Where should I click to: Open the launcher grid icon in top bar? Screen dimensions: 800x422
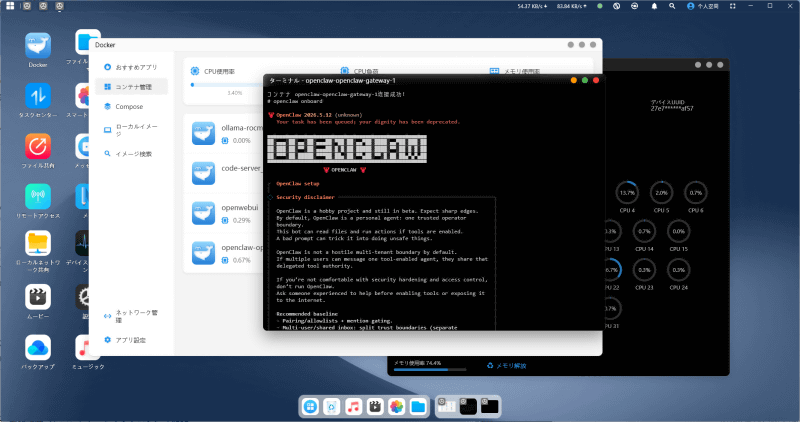click(10, 6)
